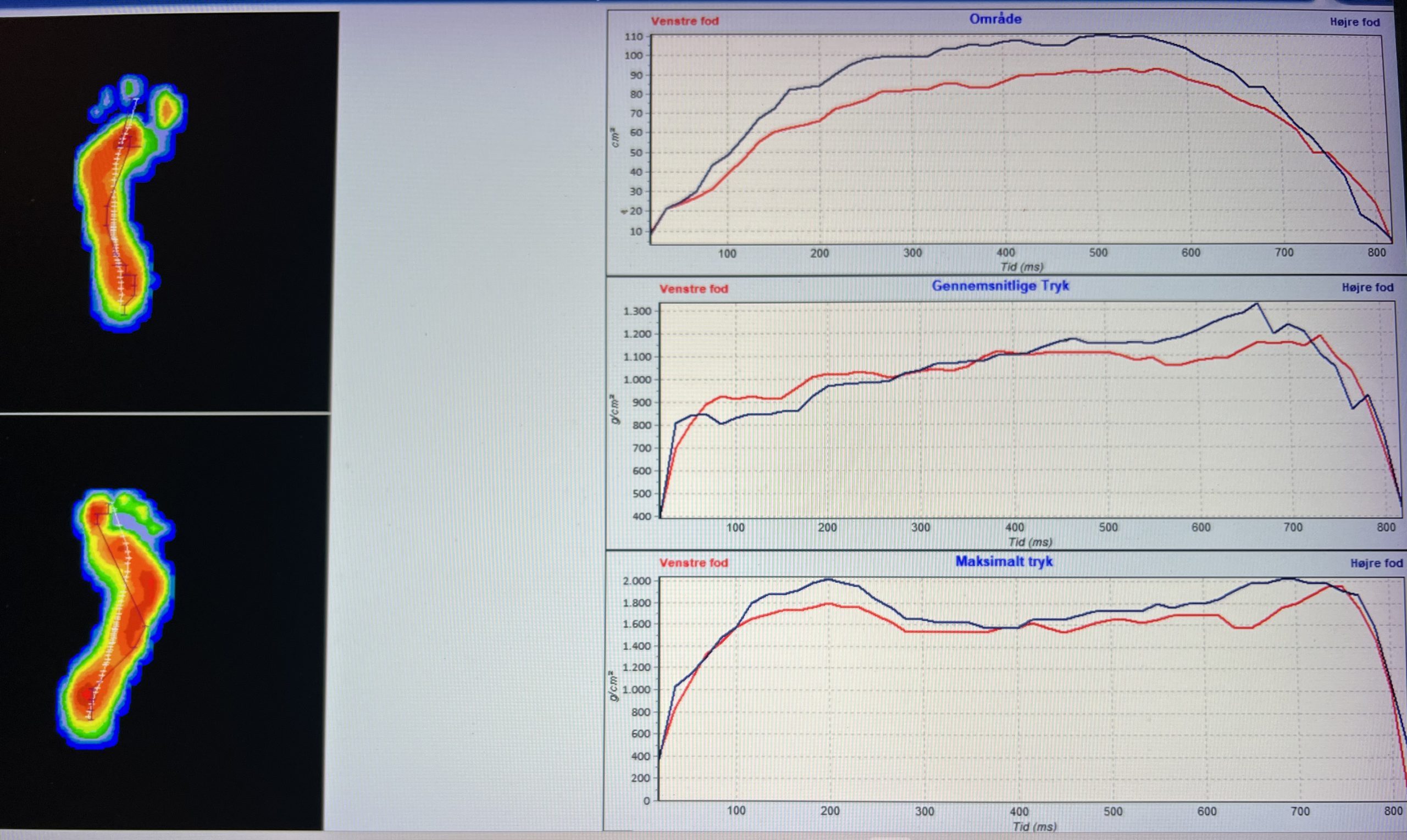Click the small marker beside 20 on Område axis
1407x840 pixels.
[623, 212]
